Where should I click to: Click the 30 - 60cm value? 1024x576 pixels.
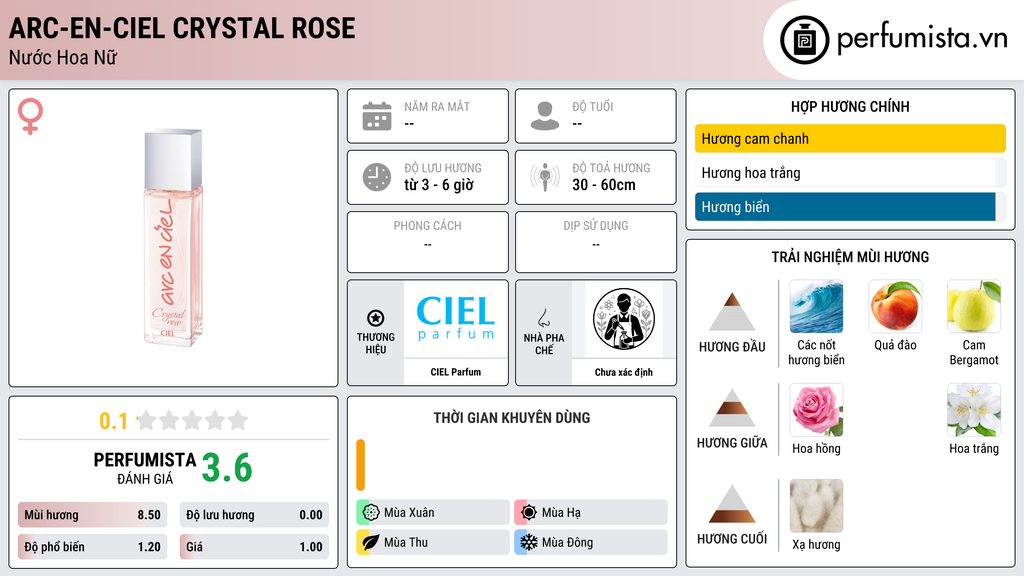[604, 185]
